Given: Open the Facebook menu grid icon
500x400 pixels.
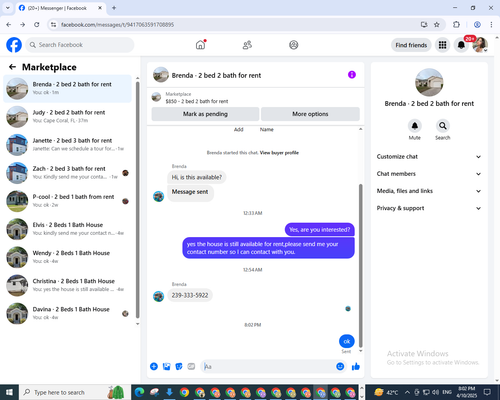Looking at the screenshot, I should pos(442,45).
